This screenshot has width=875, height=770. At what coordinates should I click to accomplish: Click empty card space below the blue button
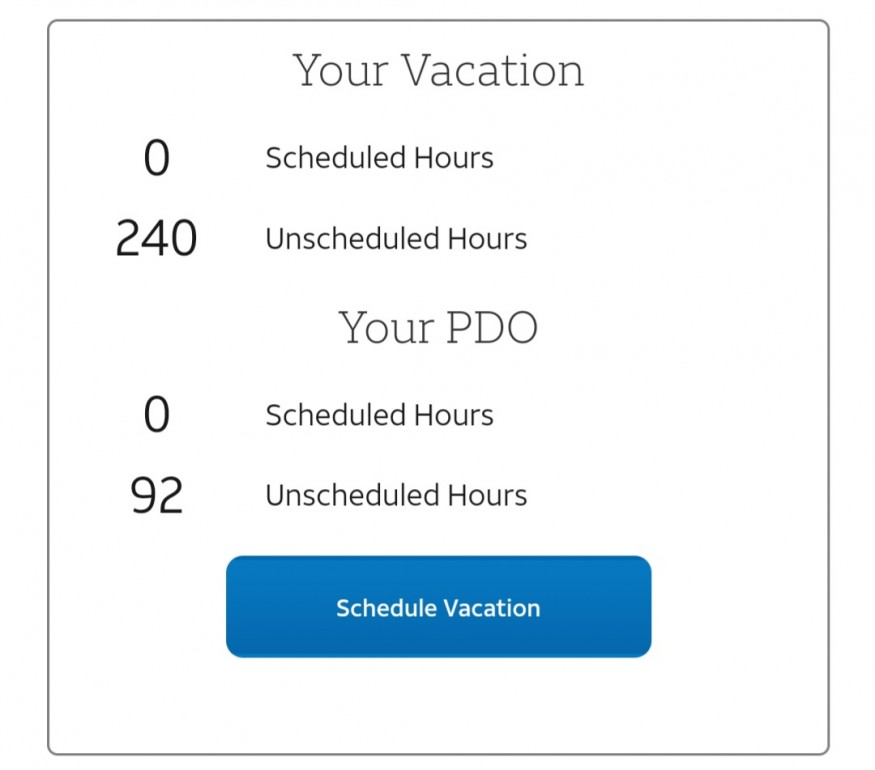tap(438, 705)
